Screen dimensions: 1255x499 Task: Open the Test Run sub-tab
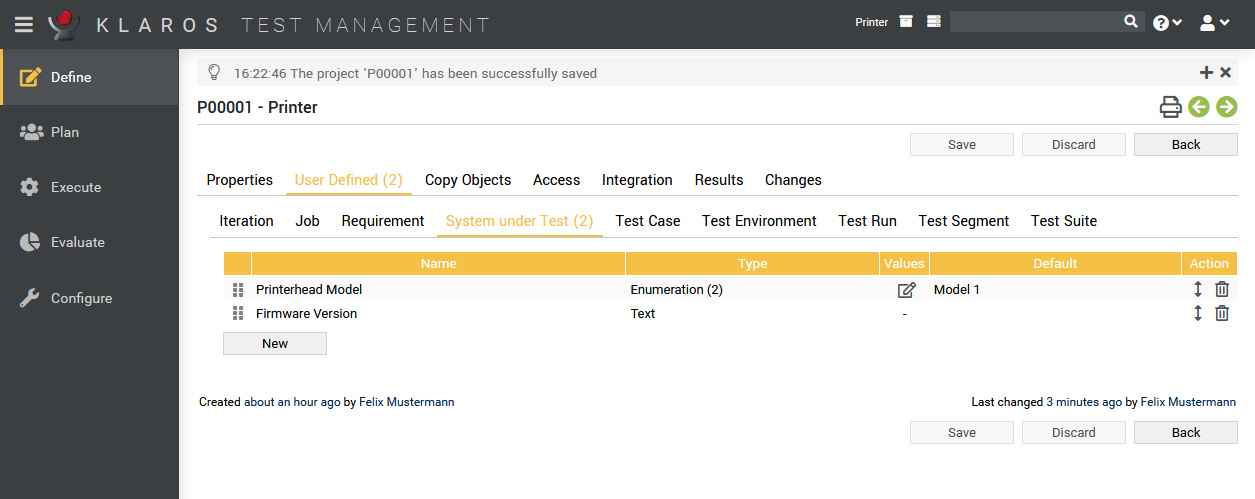pyautogui.click(x=868, y=221)
